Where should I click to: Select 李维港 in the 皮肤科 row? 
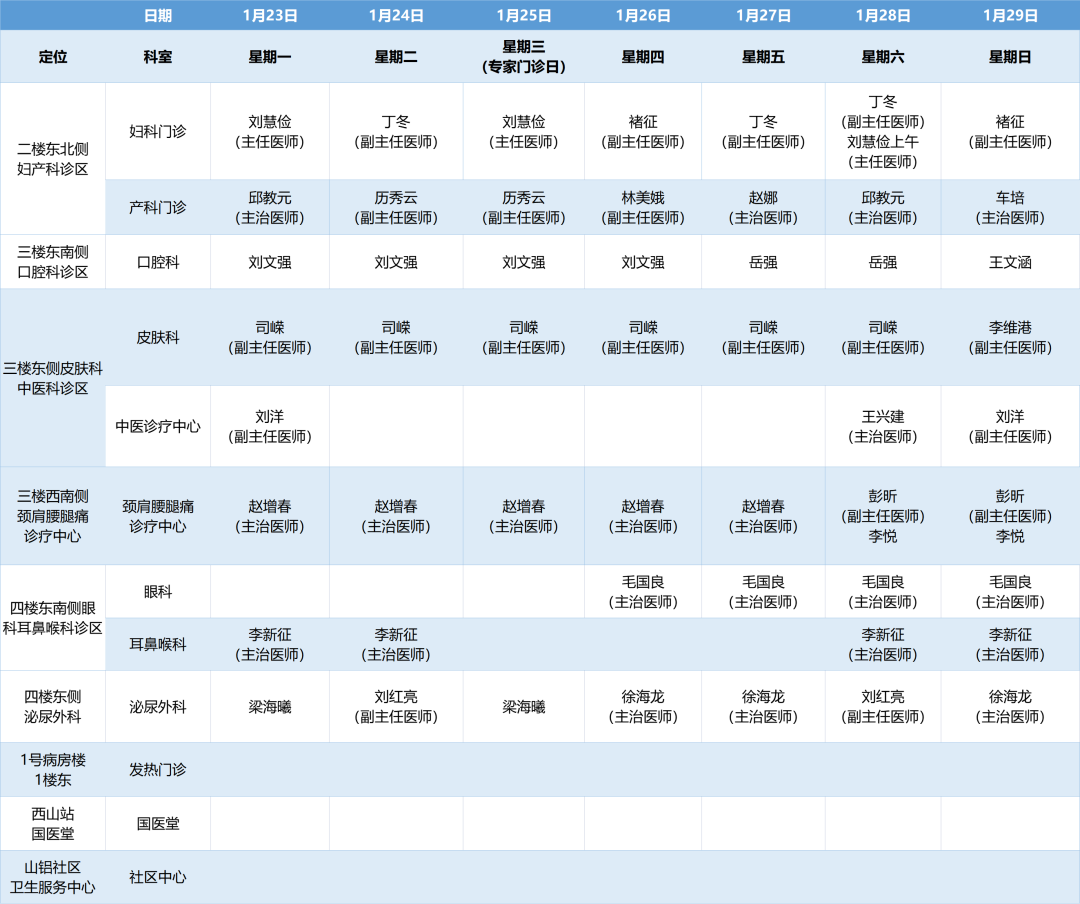[1010, 337]
